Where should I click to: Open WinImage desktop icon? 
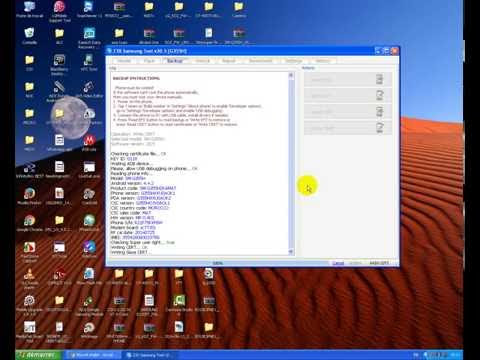point(89,330)
